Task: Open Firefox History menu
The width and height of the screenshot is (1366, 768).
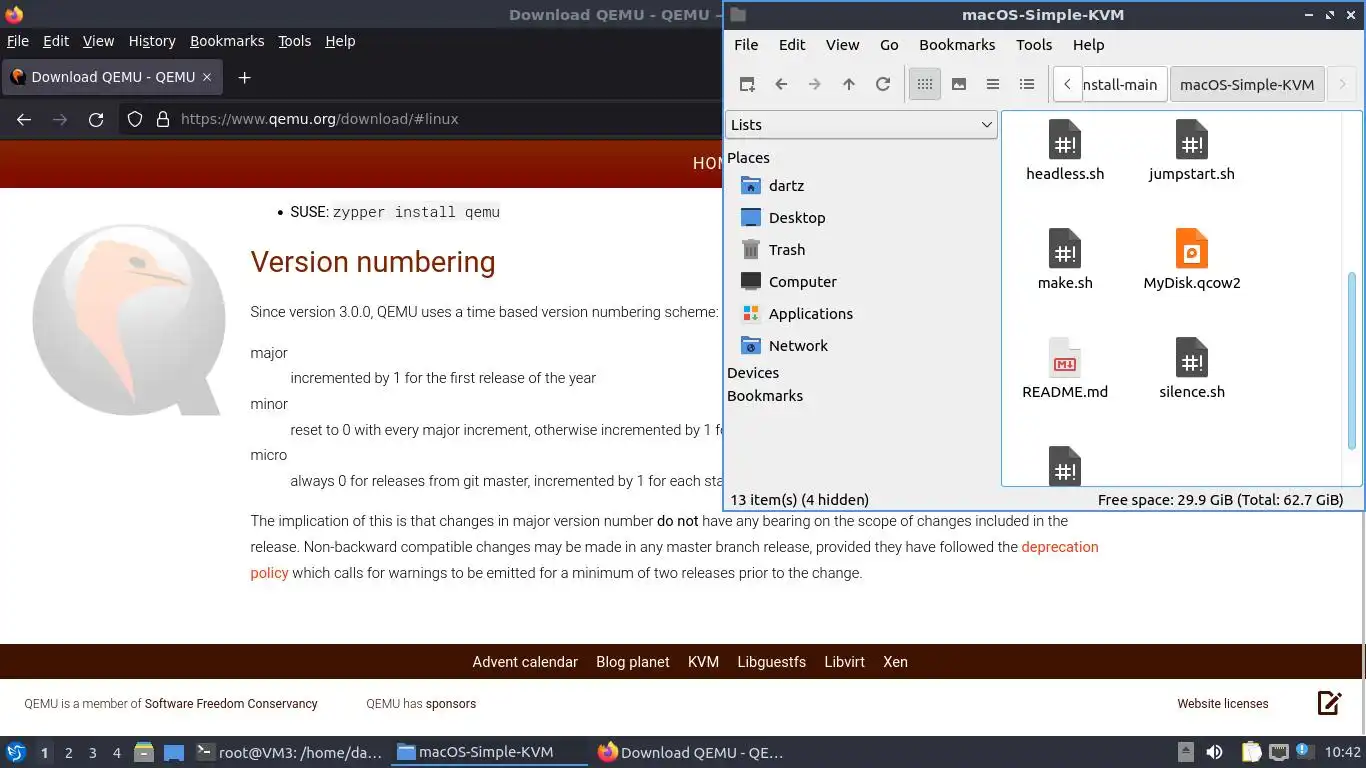Action: click(x=152, y=41)
